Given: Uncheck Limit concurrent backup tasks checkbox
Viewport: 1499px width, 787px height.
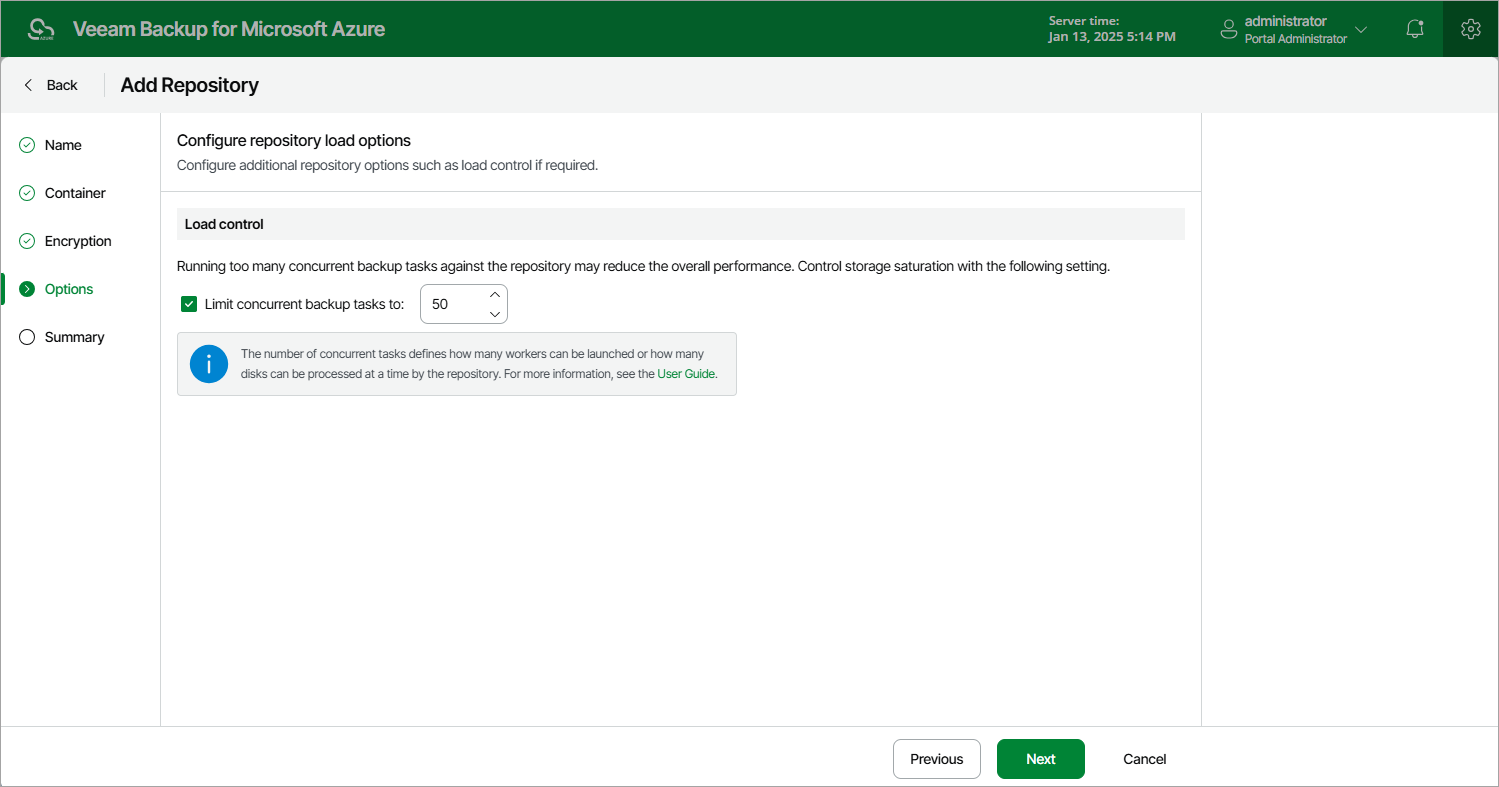Looking at the screenshot, I should [x=189, y=304].
